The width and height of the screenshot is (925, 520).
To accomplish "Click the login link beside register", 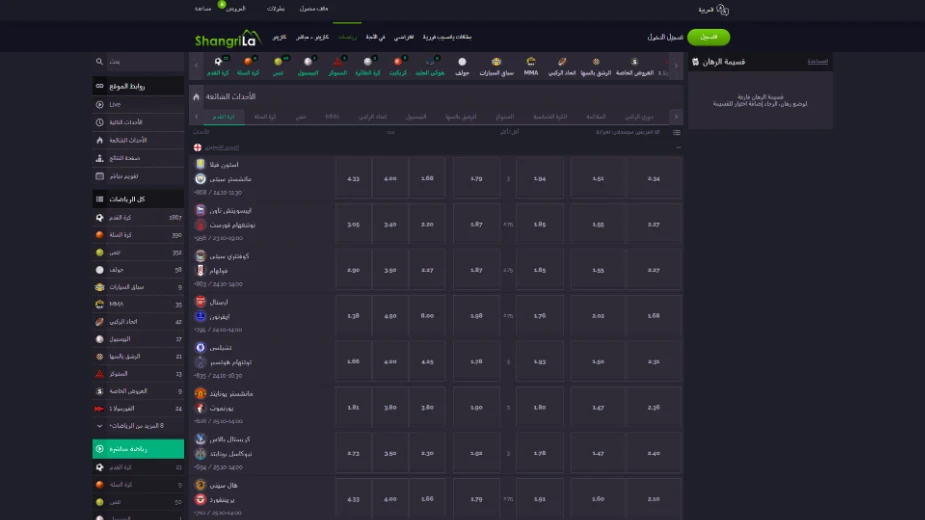I will pyautogui.click(x=665, y=37).
